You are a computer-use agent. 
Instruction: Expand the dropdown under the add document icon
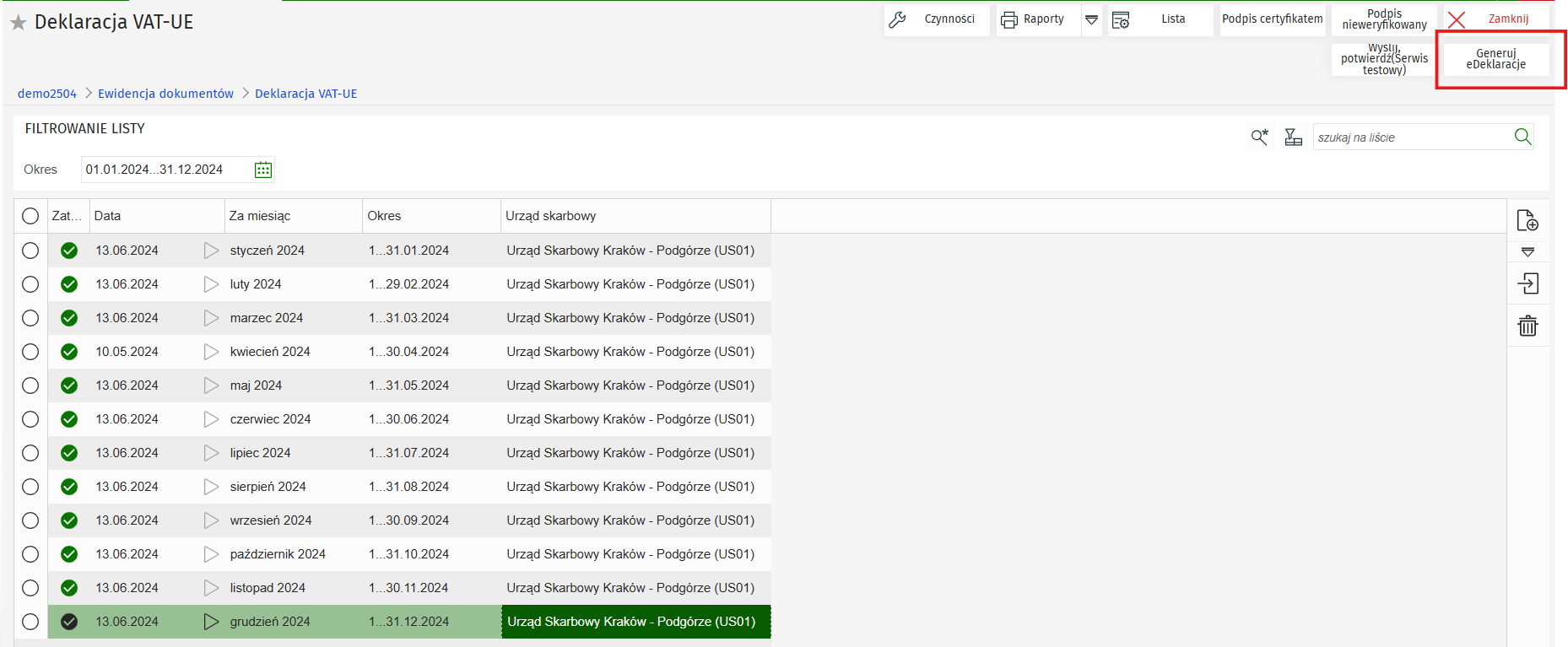[1527, 251]
